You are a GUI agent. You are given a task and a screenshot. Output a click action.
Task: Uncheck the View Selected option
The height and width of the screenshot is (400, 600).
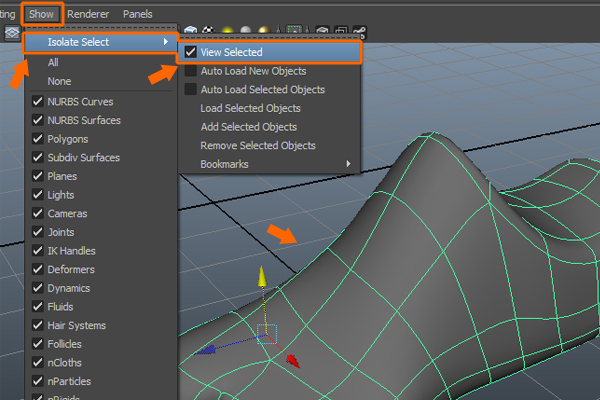[x=191, y=52]
